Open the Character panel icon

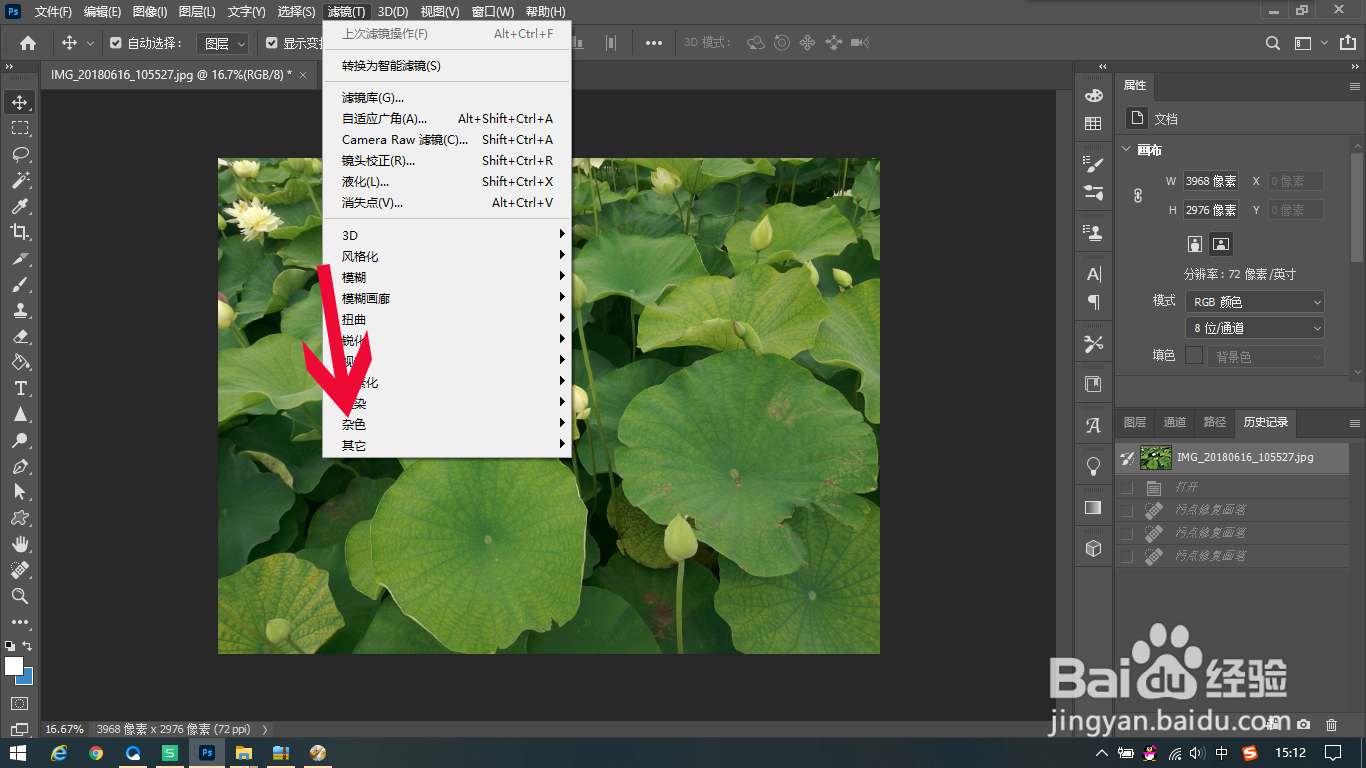coord(1093,275)
